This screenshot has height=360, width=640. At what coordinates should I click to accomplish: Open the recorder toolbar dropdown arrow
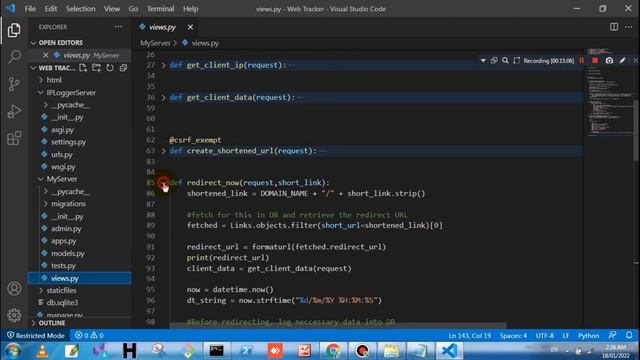pos(483,60)
